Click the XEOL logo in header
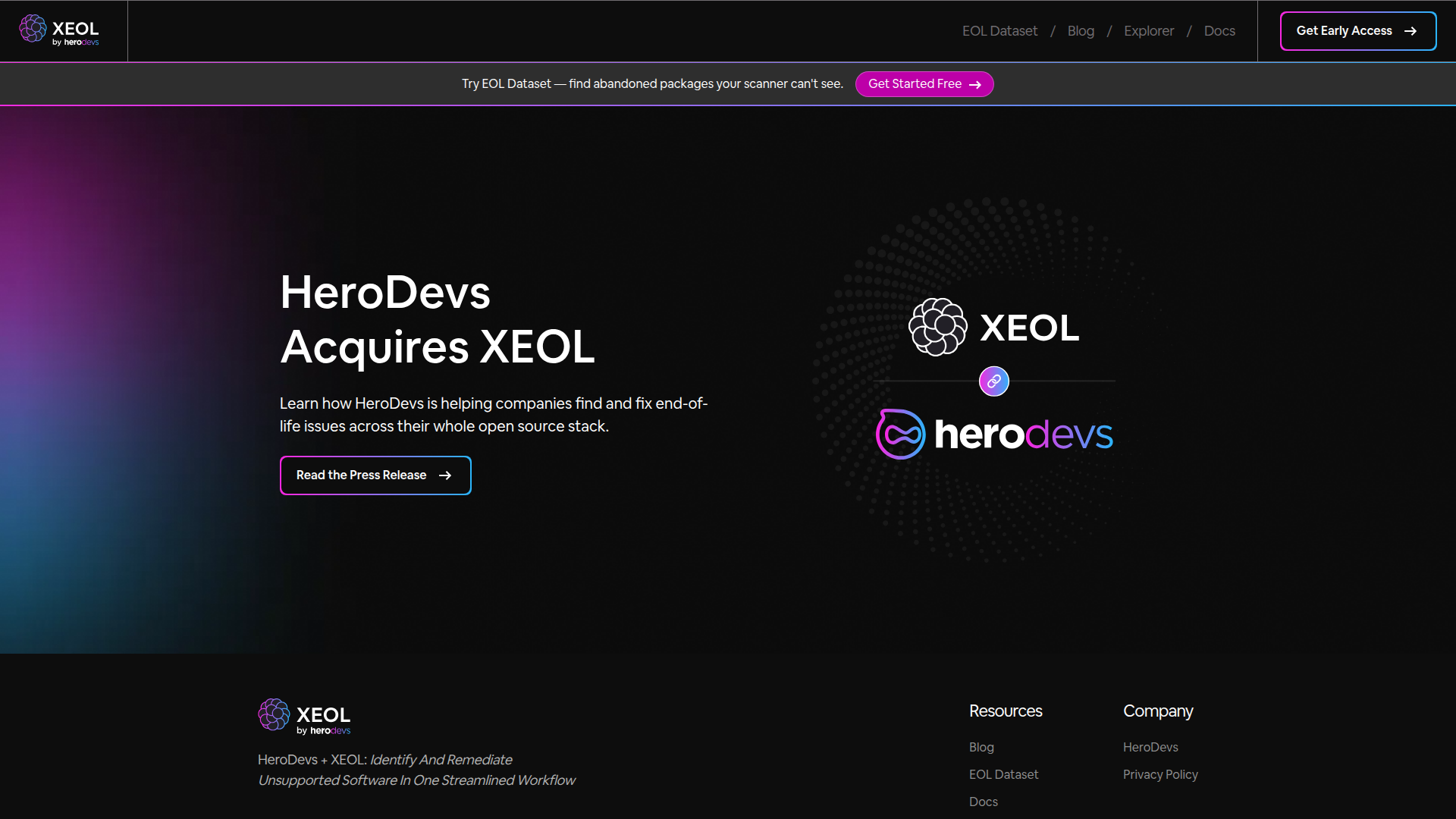Image resolution: width=1456 pixels, height=819 pixels. [59, 30]
